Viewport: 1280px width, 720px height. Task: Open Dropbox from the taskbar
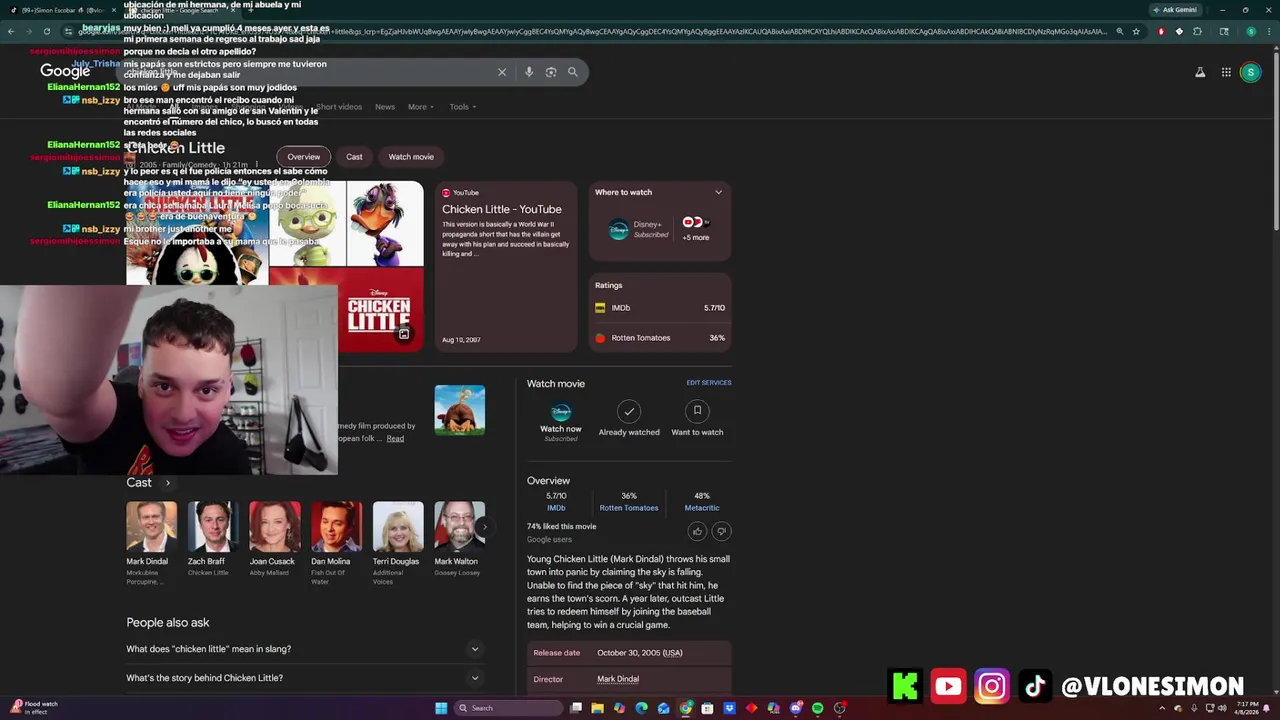[729, 708]
